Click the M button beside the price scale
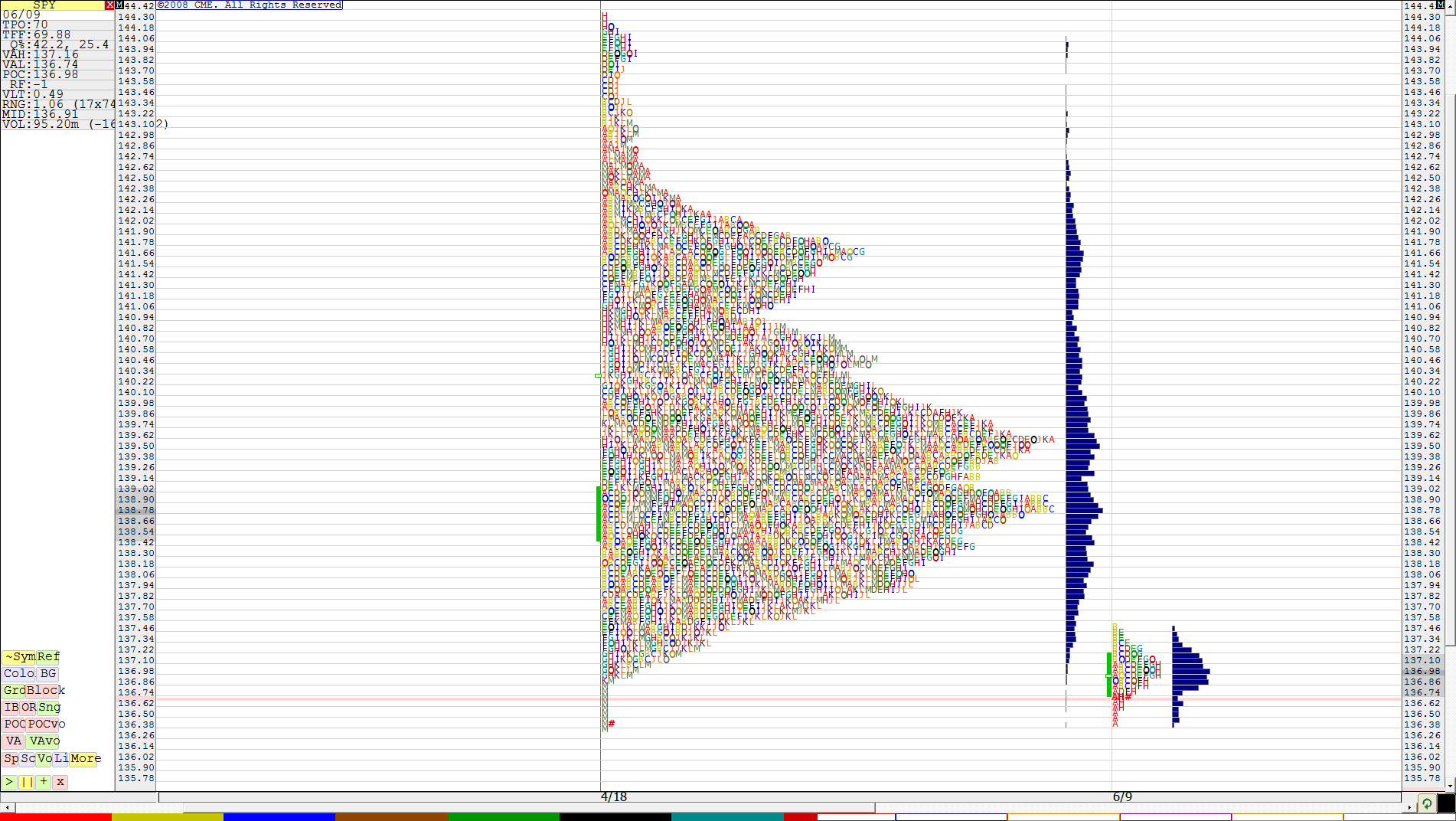1456x821 pixels. 119,5
